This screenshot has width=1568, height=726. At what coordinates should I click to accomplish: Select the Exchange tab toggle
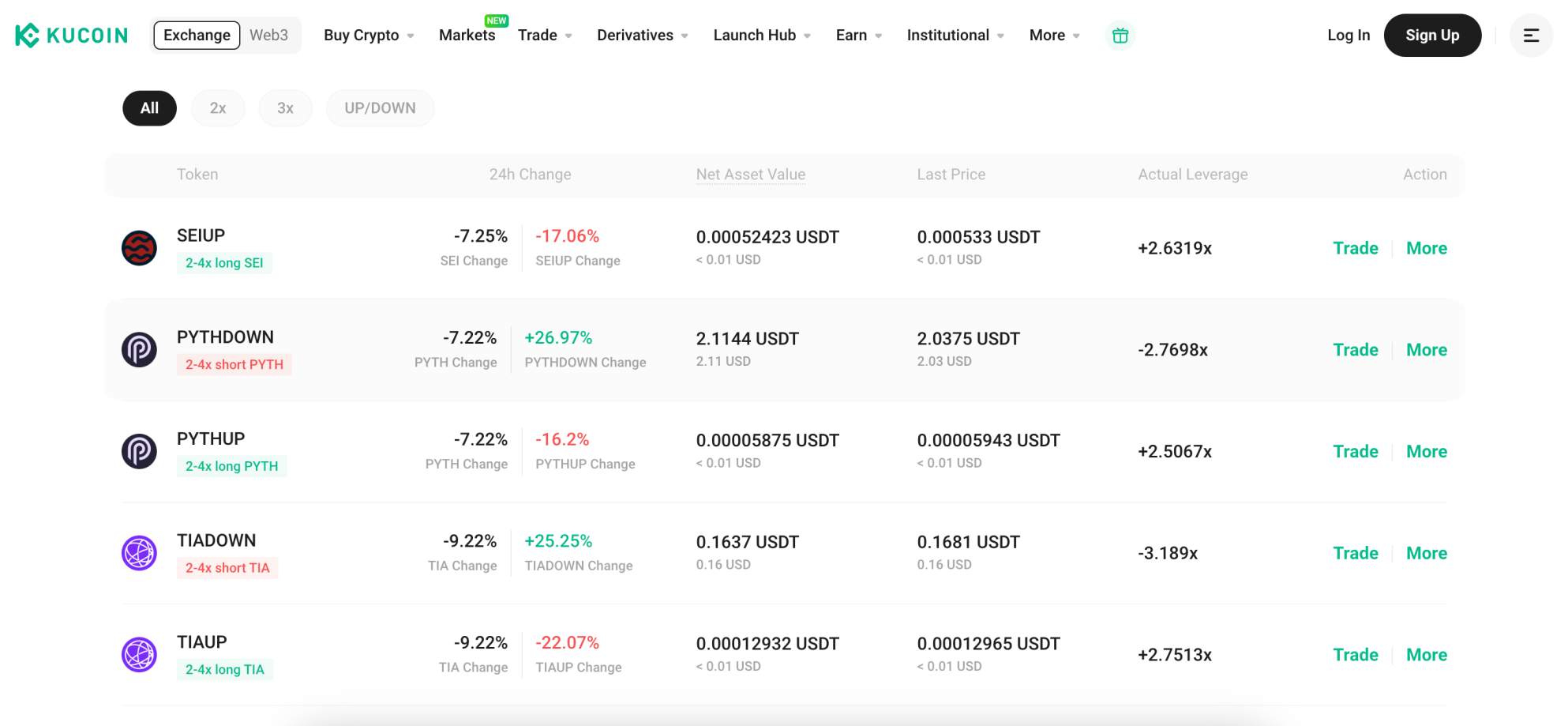tap(197, 35)
